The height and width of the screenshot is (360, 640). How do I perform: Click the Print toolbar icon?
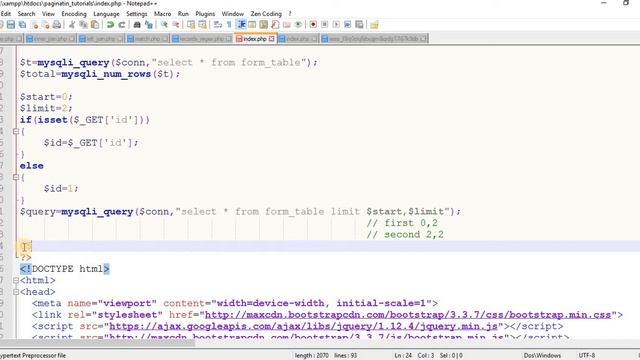tap(57, 25)
